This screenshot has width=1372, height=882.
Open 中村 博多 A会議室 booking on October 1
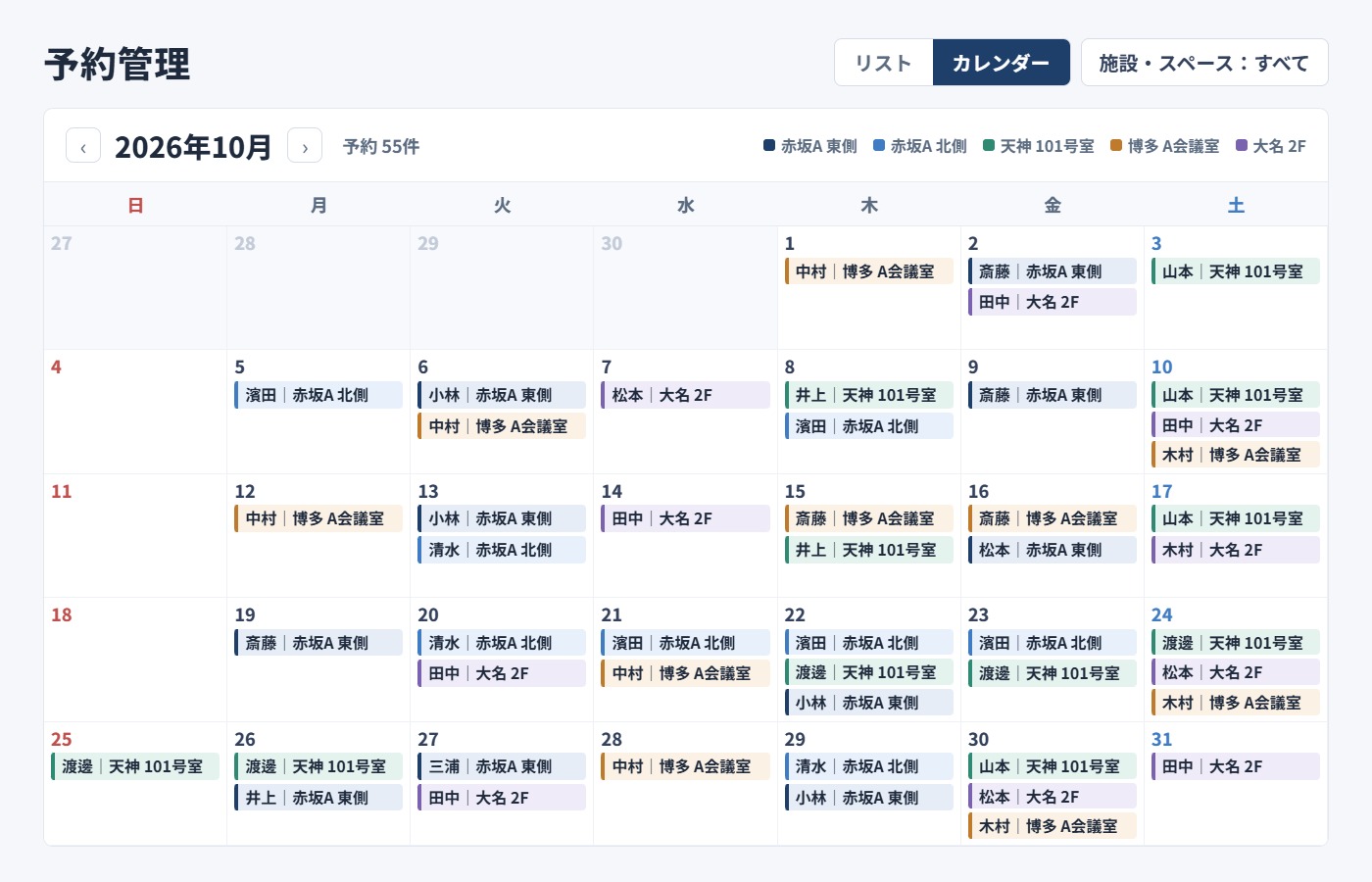[x=869, y=271]
